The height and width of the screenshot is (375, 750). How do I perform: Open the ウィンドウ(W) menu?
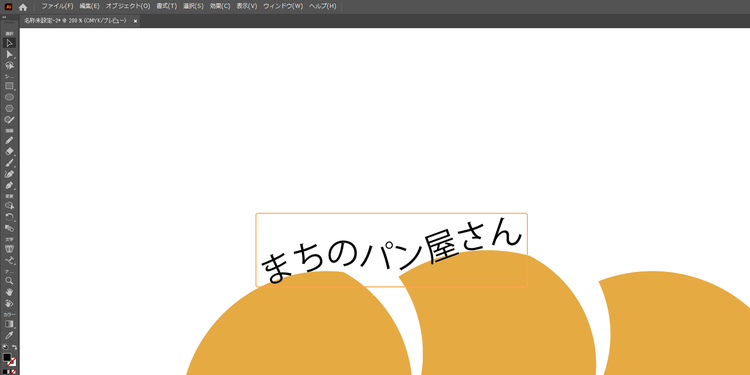pyautogui.click(x=283, y=6)
